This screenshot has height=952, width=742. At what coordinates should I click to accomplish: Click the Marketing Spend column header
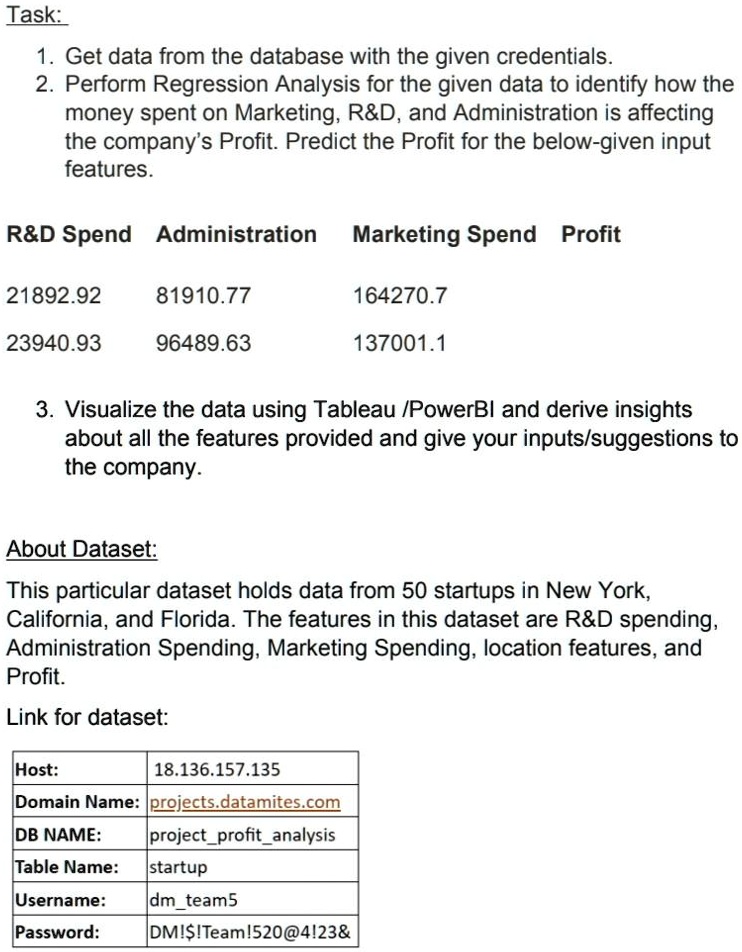point(444,235)
